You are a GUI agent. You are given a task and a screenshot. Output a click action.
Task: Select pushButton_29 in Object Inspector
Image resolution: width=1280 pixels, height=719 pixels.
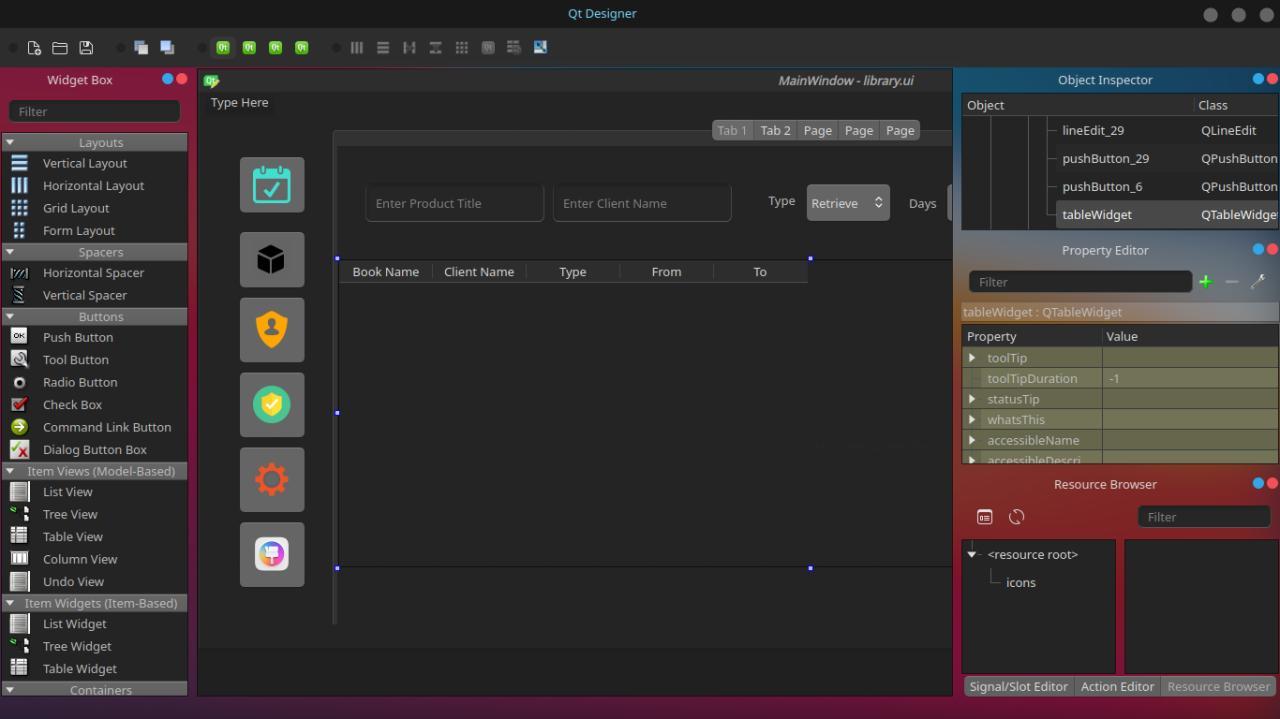(1105, 158)
